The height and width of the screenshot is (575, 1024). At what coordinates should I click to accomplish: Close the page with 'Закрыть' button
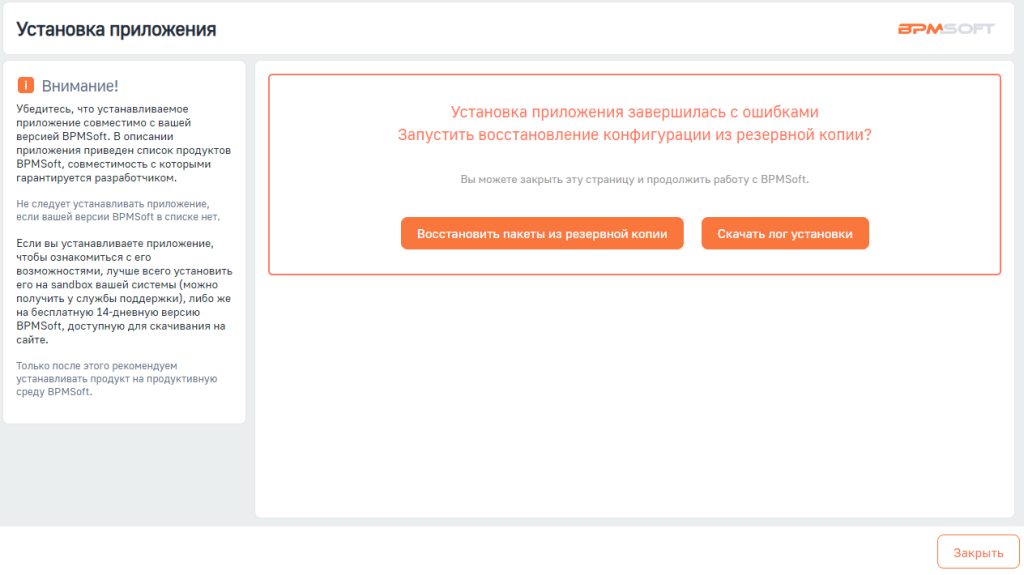(978, 552)
